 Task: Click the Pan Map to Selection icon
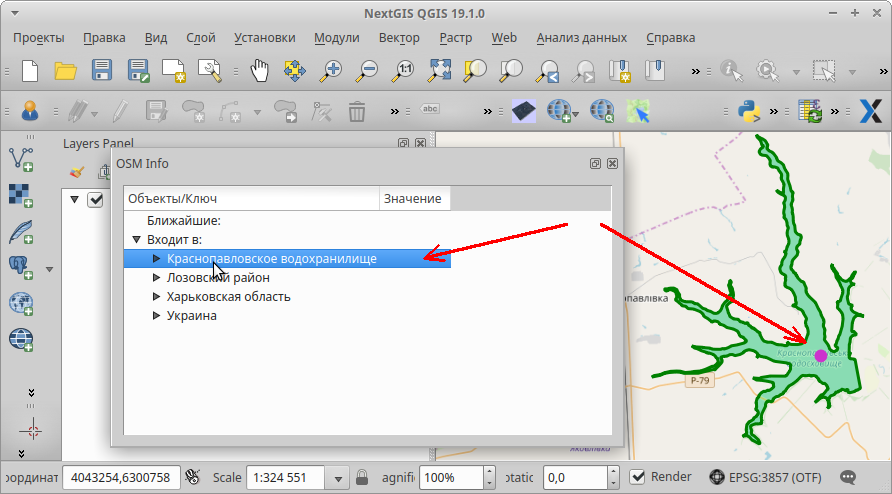pos(295,71)
